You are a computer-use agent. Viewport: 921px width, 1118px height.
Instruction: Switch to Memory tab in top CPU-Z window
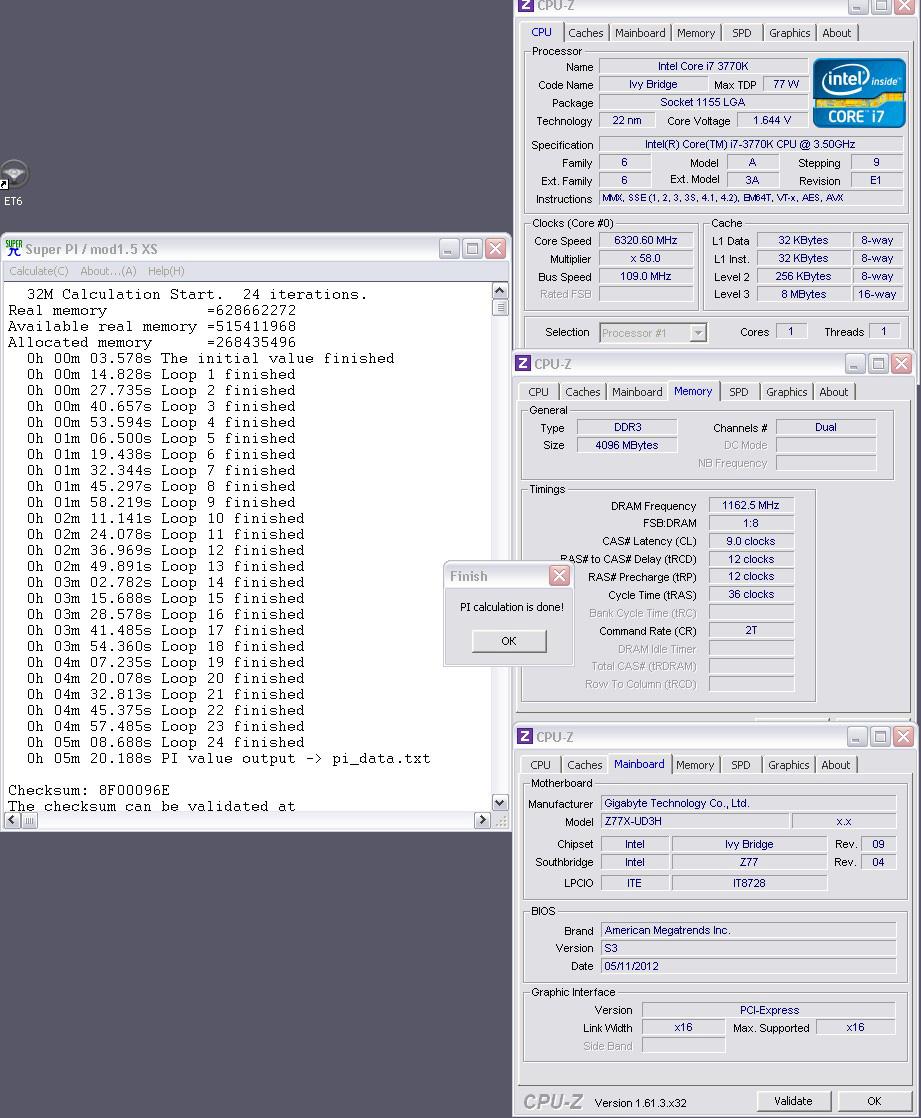[x=696, y=33]
